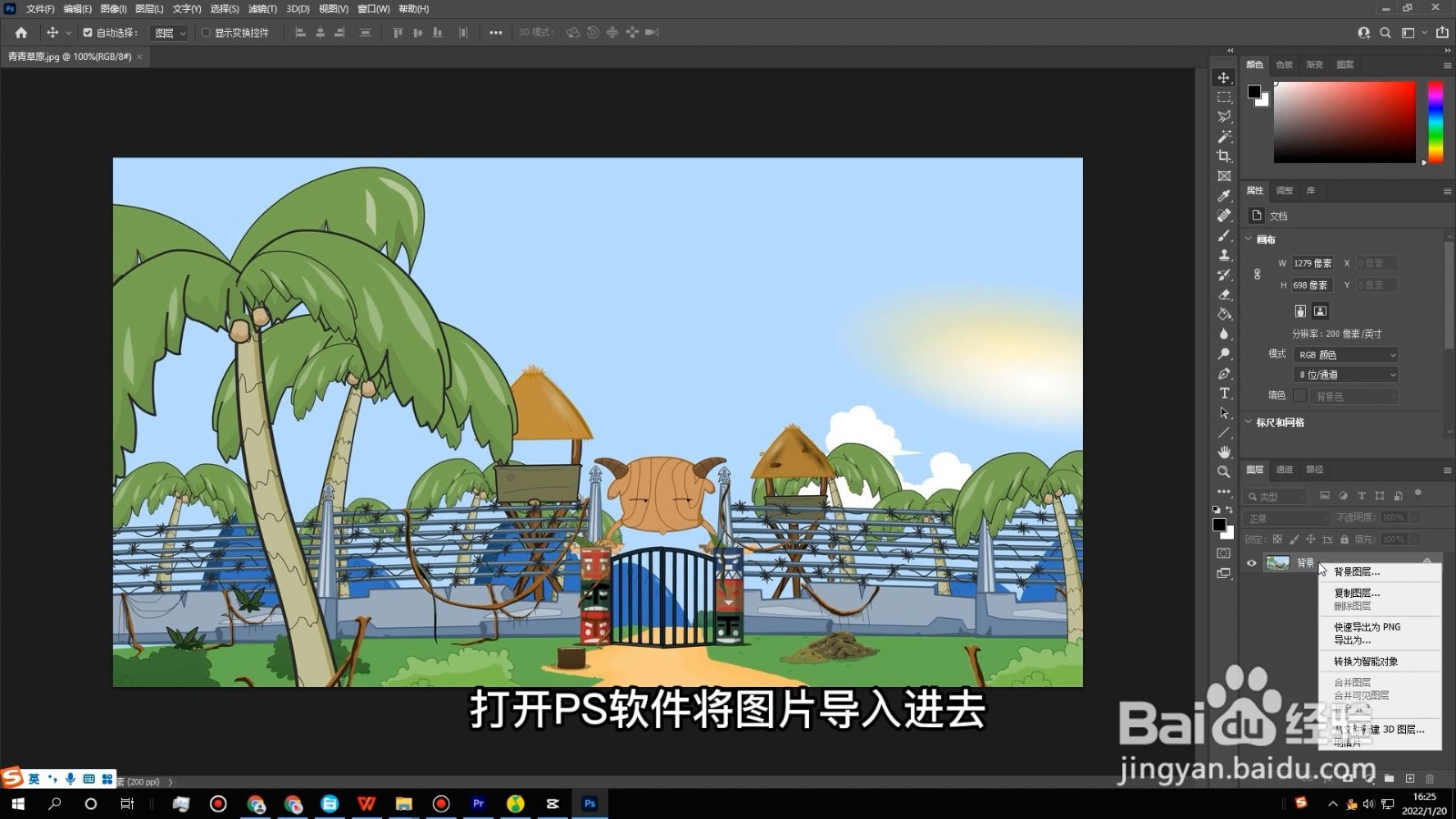Choose 背景图层... from context menu
Screen dimensions: 1456x819
[x=1357, y=571]
